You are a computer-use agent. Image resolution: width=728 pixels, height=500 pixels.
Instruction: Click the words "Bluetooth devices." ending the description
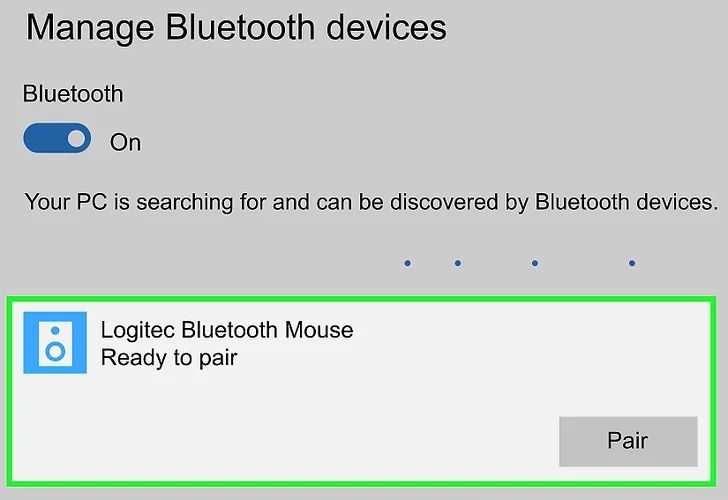(x=626, y=202)
